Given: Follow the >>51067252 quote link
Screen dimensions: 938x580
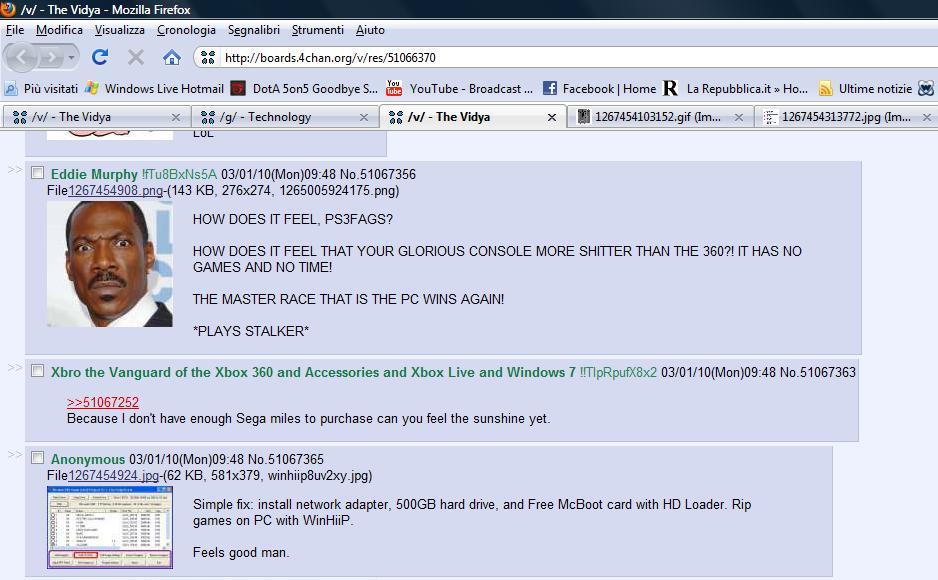Looking at the screenshot, I should tap(103, 402).
